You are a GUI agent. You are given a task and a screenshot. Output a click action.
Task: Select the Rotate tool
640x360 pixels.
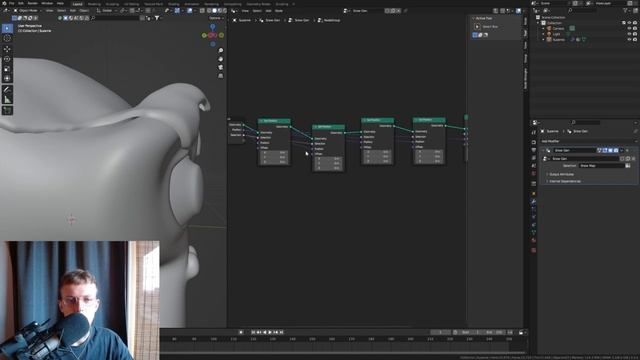(x=7, y=59)
